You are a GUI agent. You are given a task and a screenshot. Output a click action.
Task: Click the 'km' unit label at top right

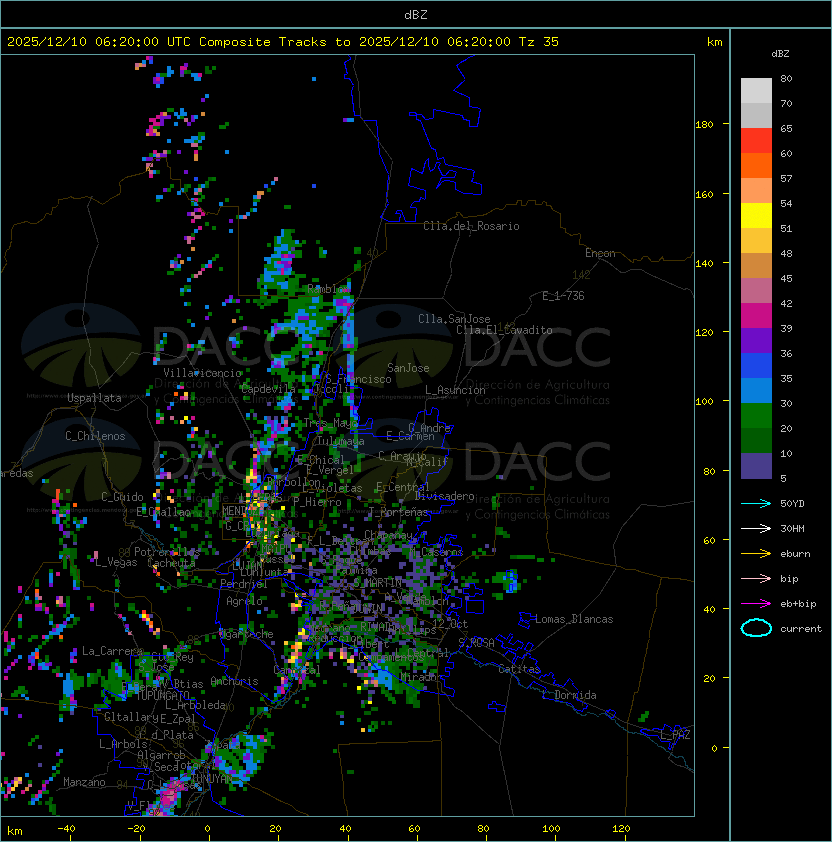point(714,42)
